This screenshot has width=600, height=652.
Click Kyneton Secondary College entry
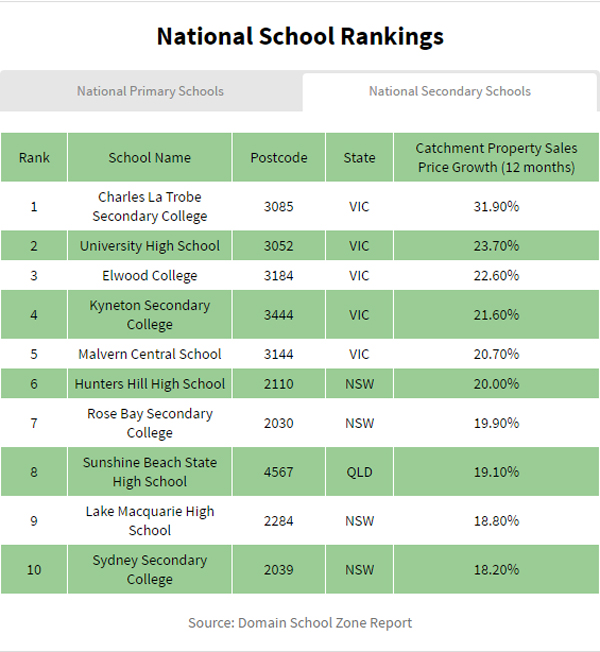150,315
